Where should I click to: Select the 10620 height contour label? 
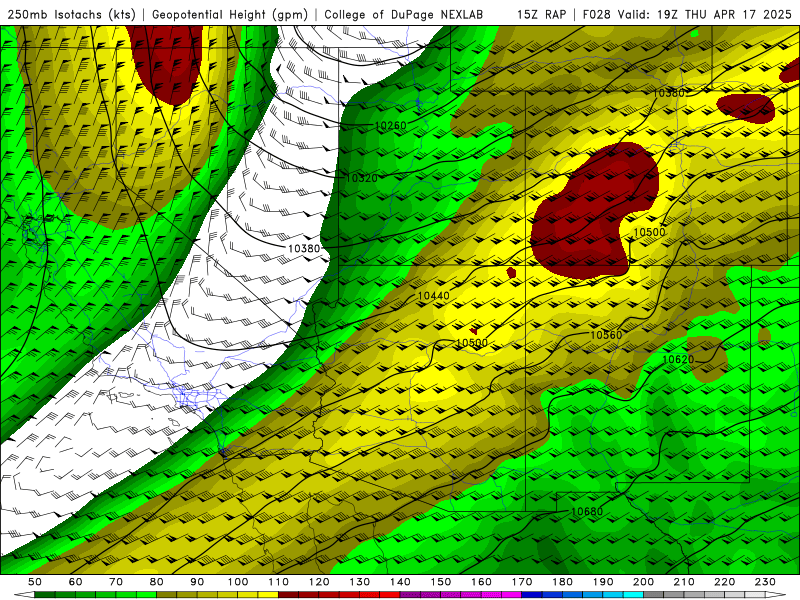click(678, 359)
